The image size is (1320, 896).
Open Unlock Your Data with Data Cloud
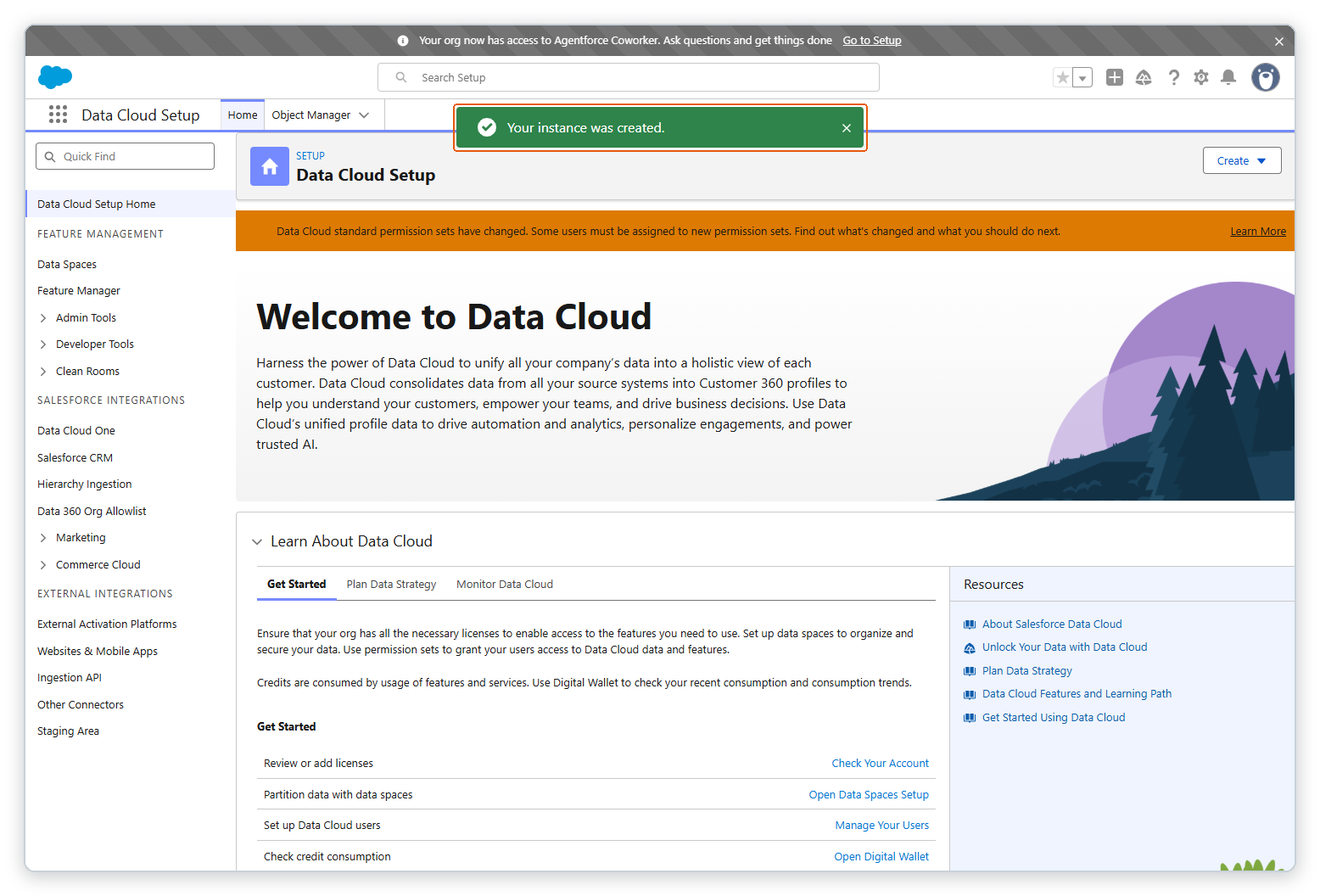1065,647
